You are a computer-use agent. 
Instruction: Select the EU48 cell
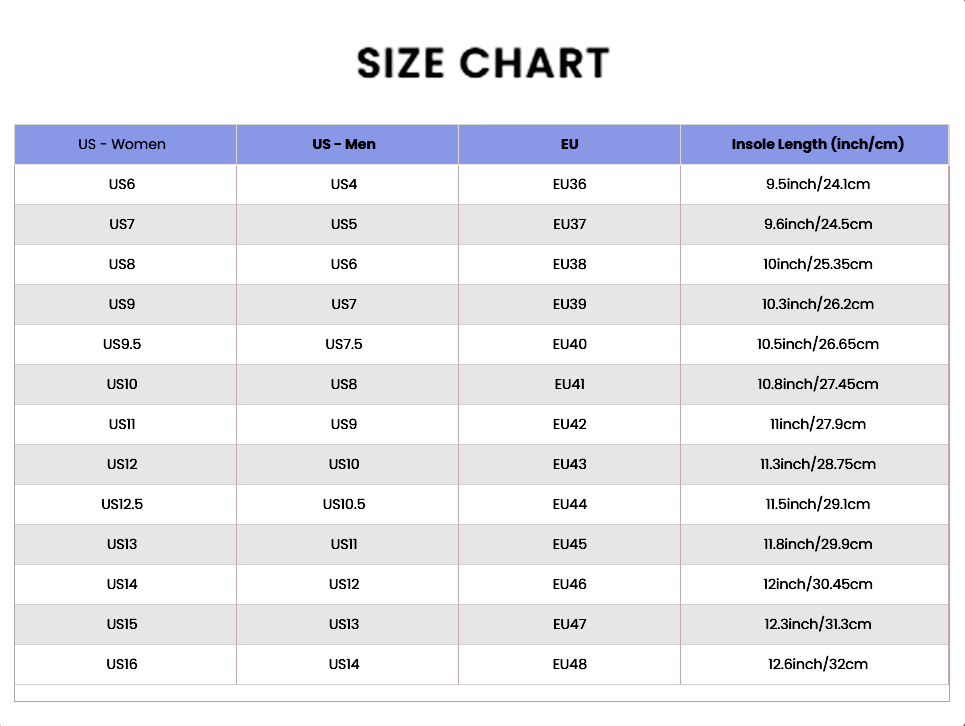pos(569,664)
